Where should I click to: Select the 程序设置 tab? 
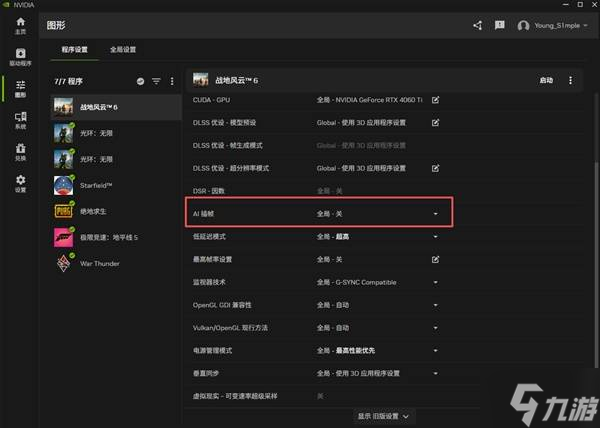pos(69,49)
